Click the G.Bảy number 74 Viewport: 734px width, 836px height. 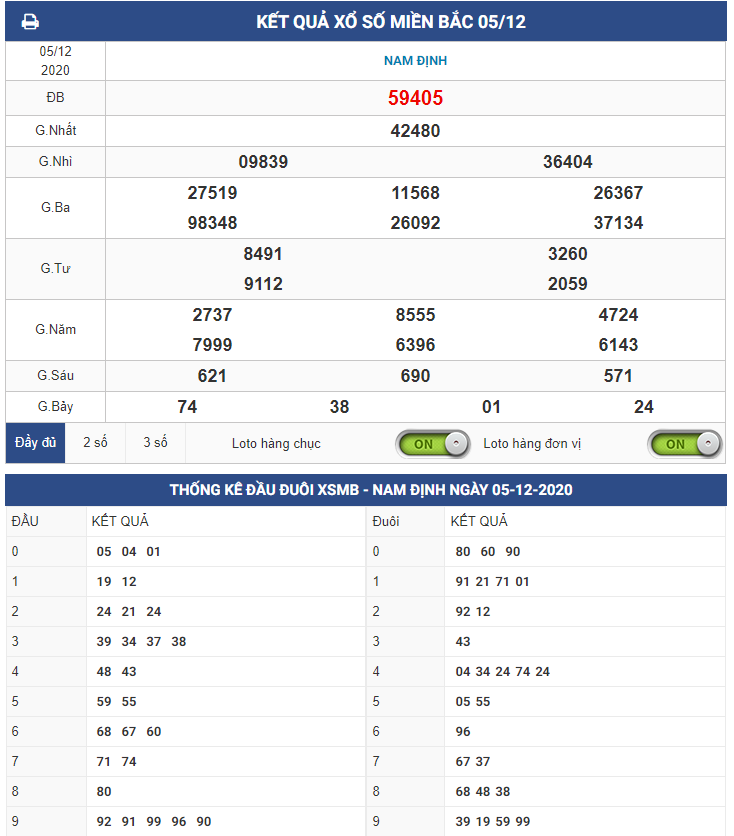click(187, 407)
